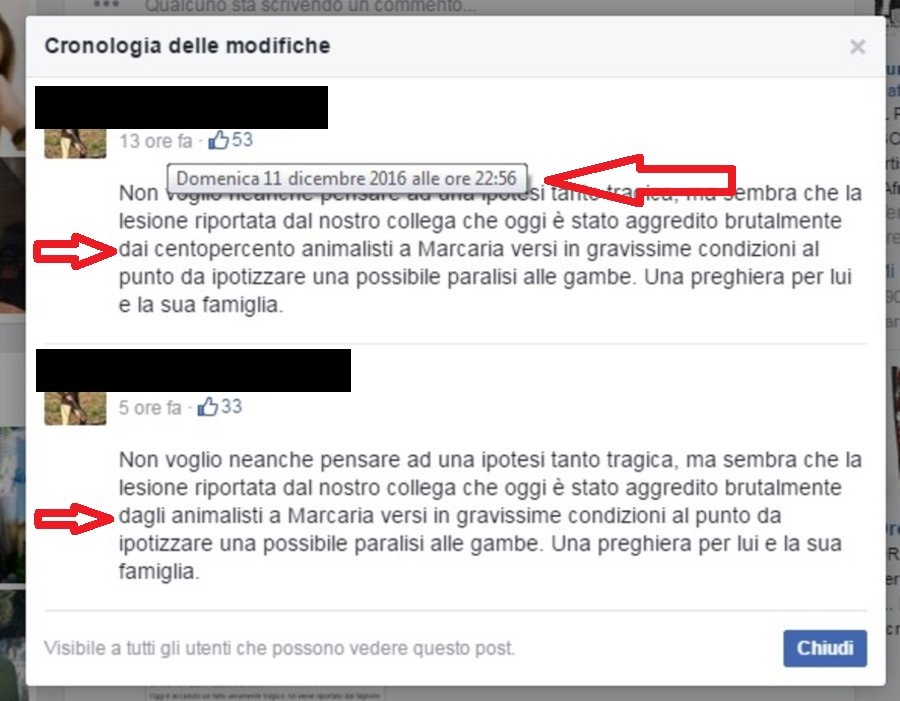The height and width of the screenshot is (701, 900).
Task: Click the red arrow beside 'dai centopercento animalisti'
Action: (75, 251)
